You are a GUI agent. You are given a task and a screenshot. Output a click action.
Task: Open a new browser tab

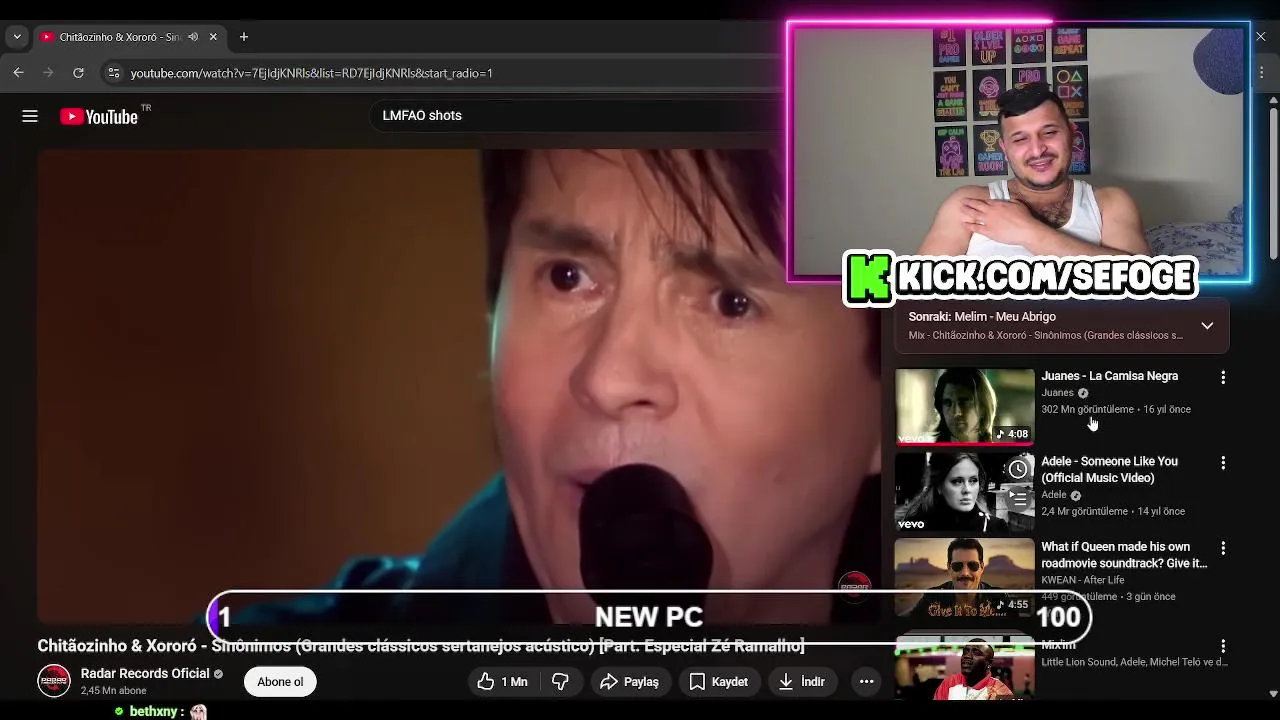[x=244, y=37]
